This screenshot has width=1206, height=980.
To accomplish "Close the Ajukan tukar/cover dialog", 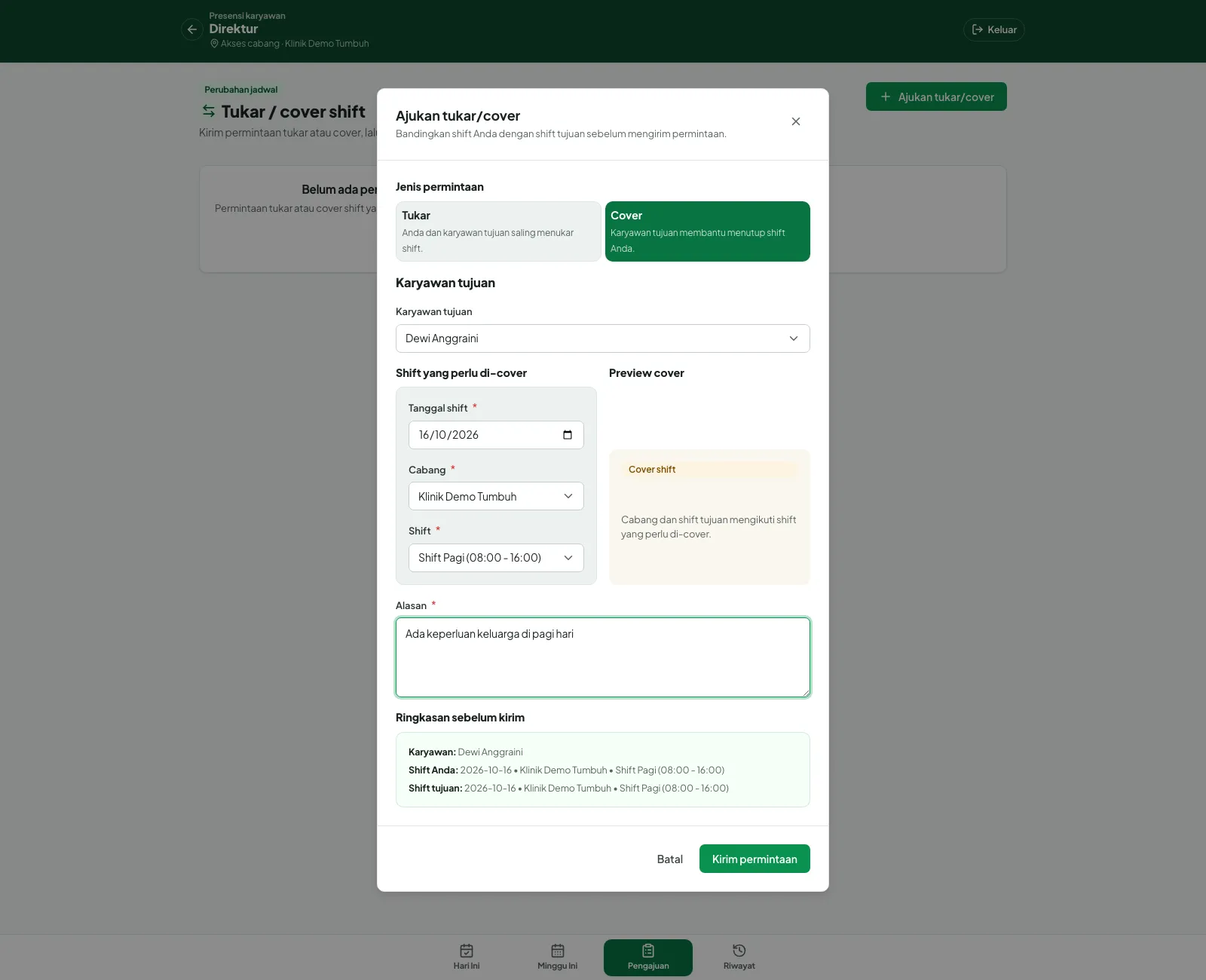I will tap(795, 121).
